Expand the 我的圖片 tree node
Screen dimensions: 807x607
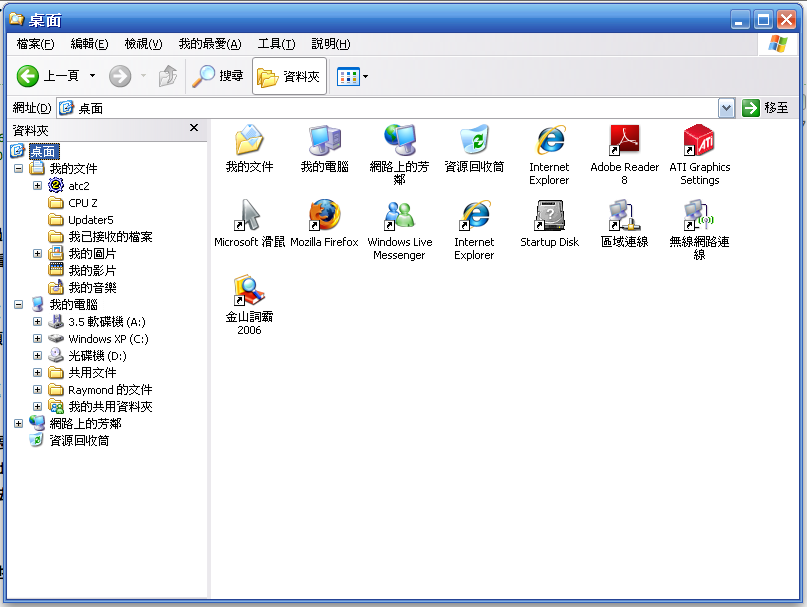coord(37,253)
